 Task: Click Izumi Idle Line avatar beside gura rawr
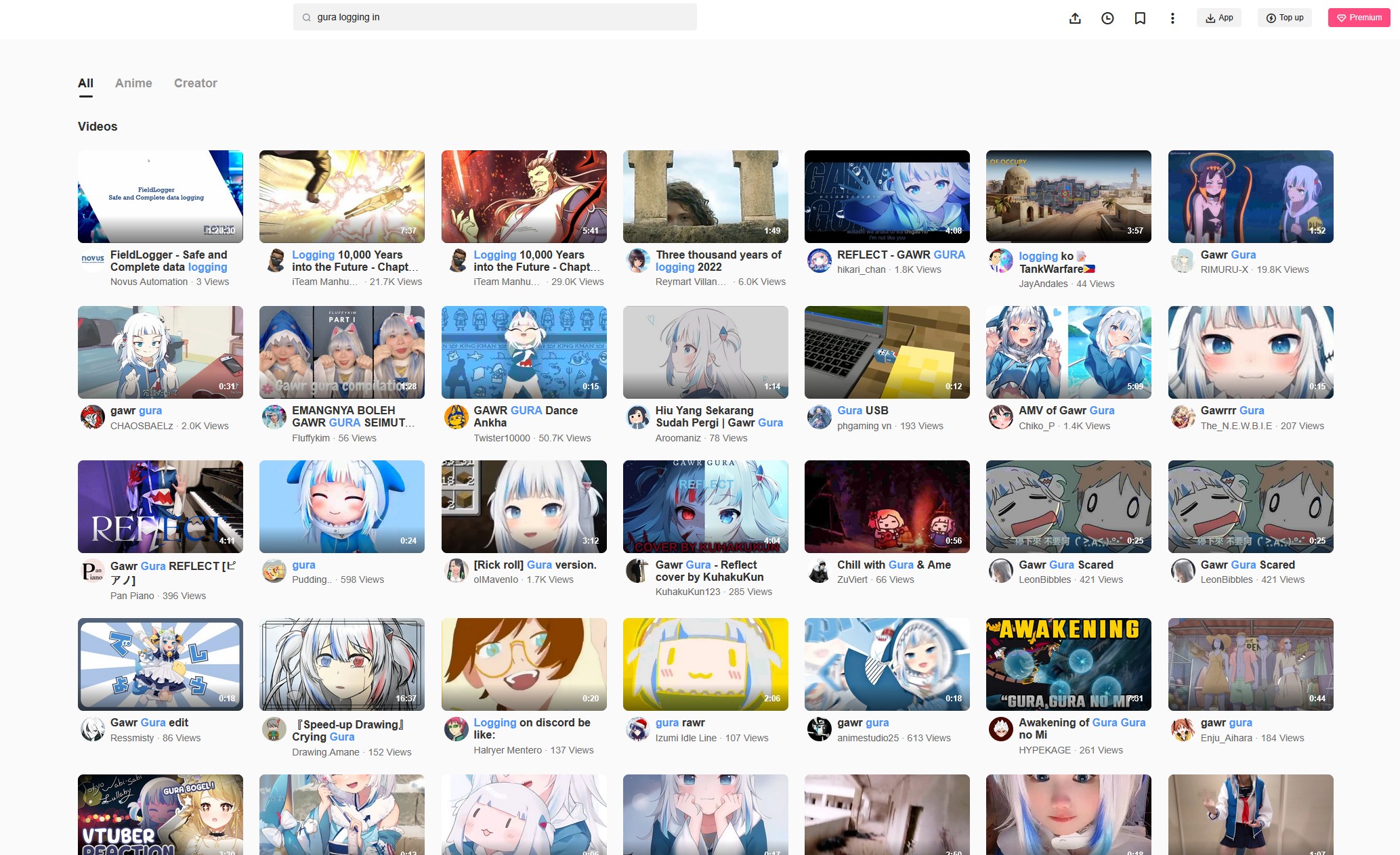pos(638,728)
